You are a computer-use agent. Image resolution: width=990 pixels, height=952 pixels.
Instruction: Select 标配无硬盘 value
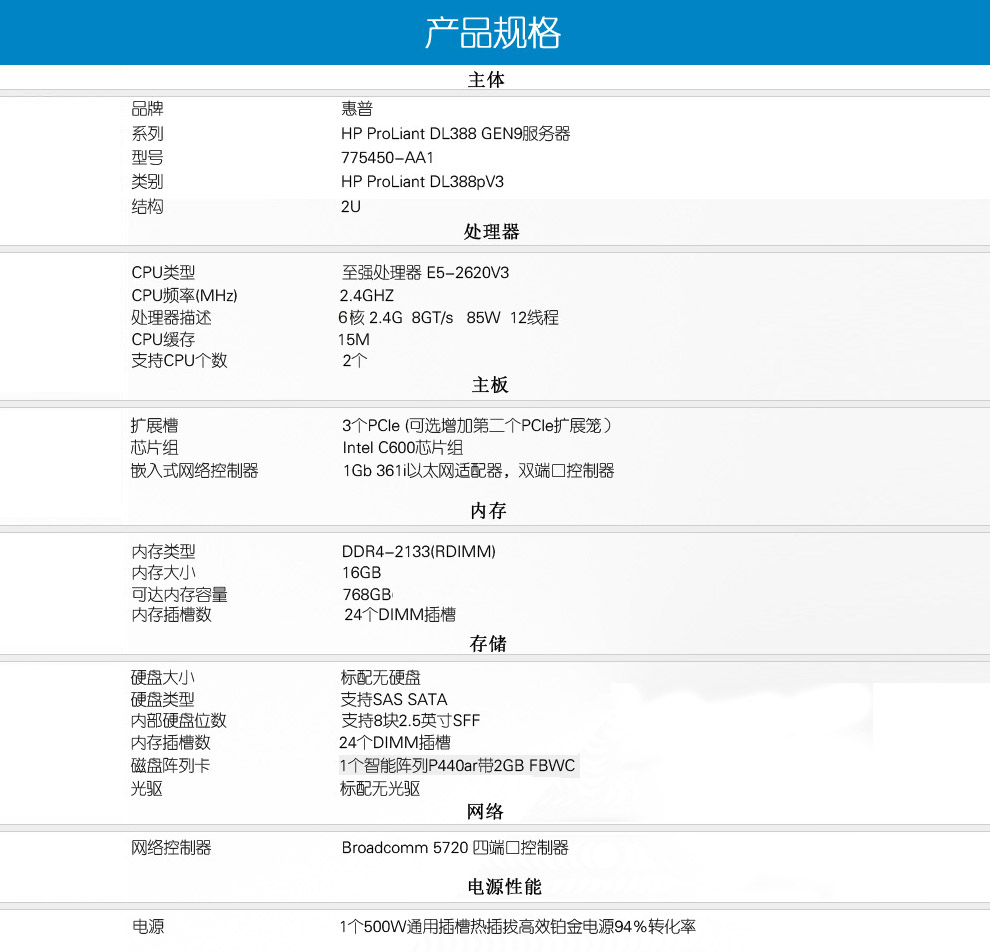tap(381, 678)
